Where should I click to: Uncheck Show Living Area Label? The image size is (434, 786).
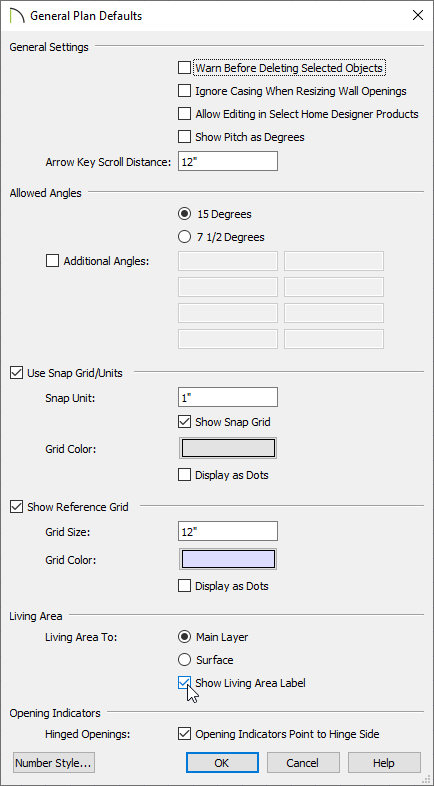184,682
